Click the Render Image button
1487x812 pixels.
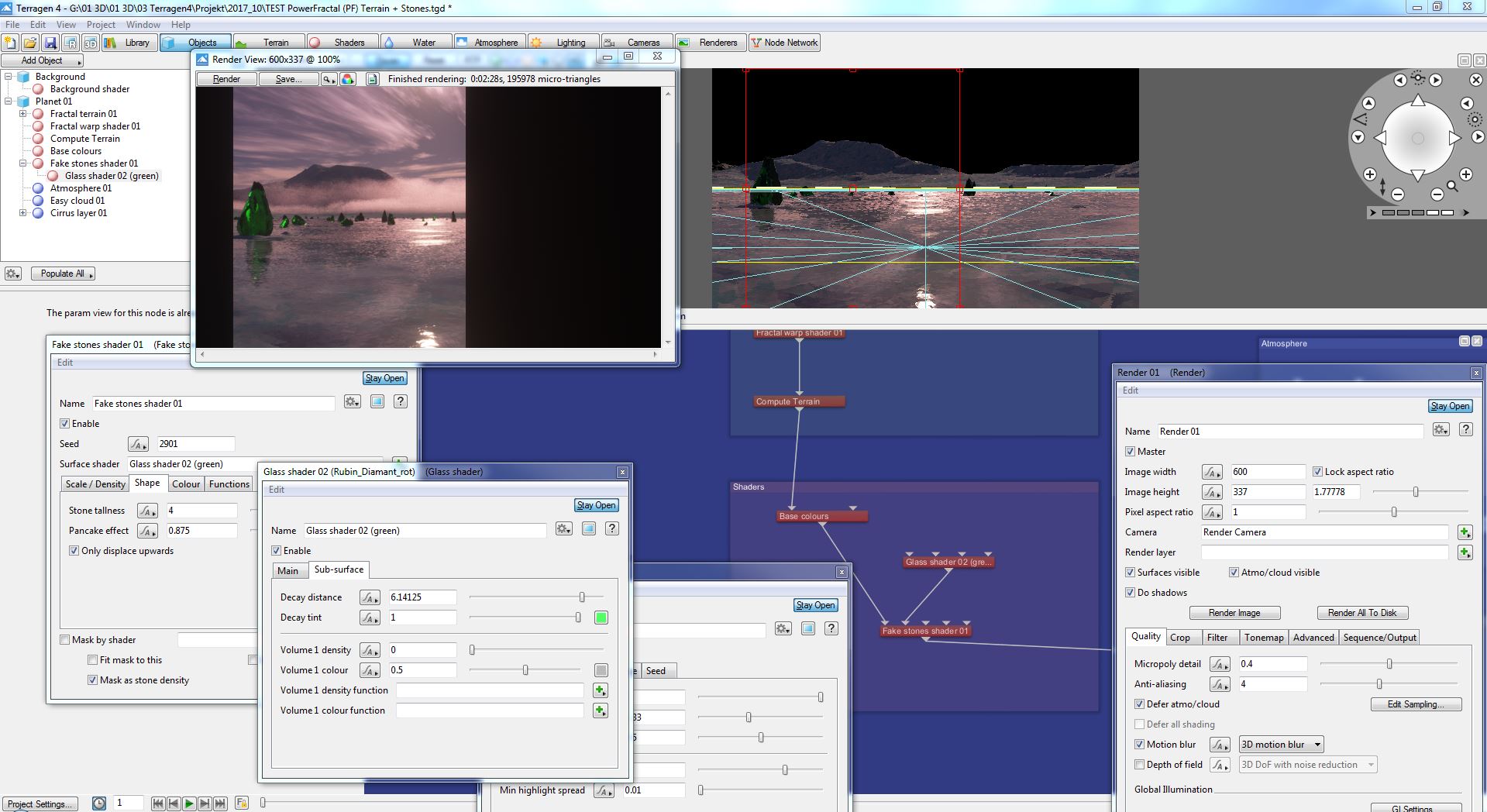click(x=1234, y=613)
